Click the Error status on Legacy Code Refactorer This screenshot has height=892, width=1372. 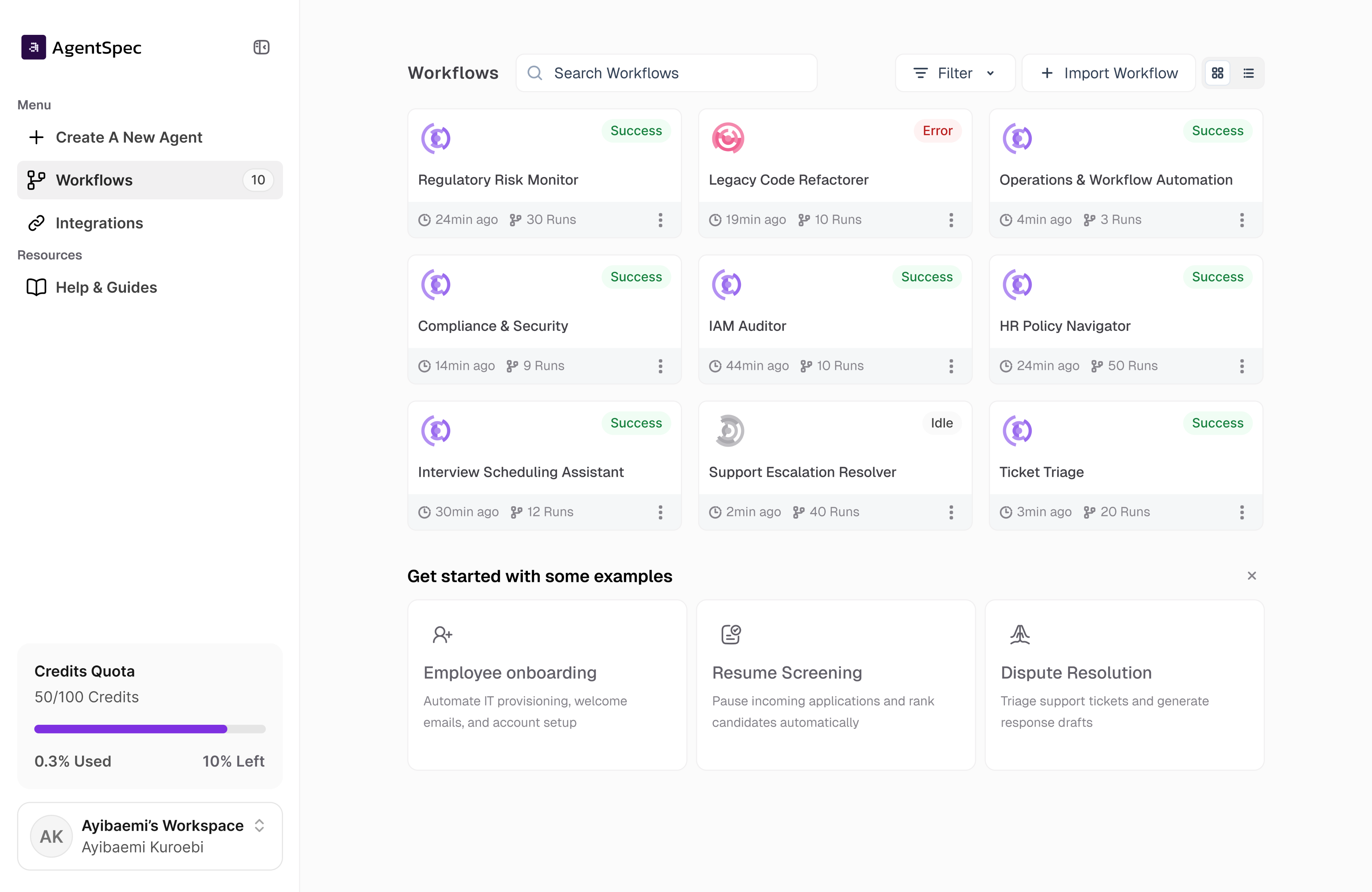pos(937,131)
